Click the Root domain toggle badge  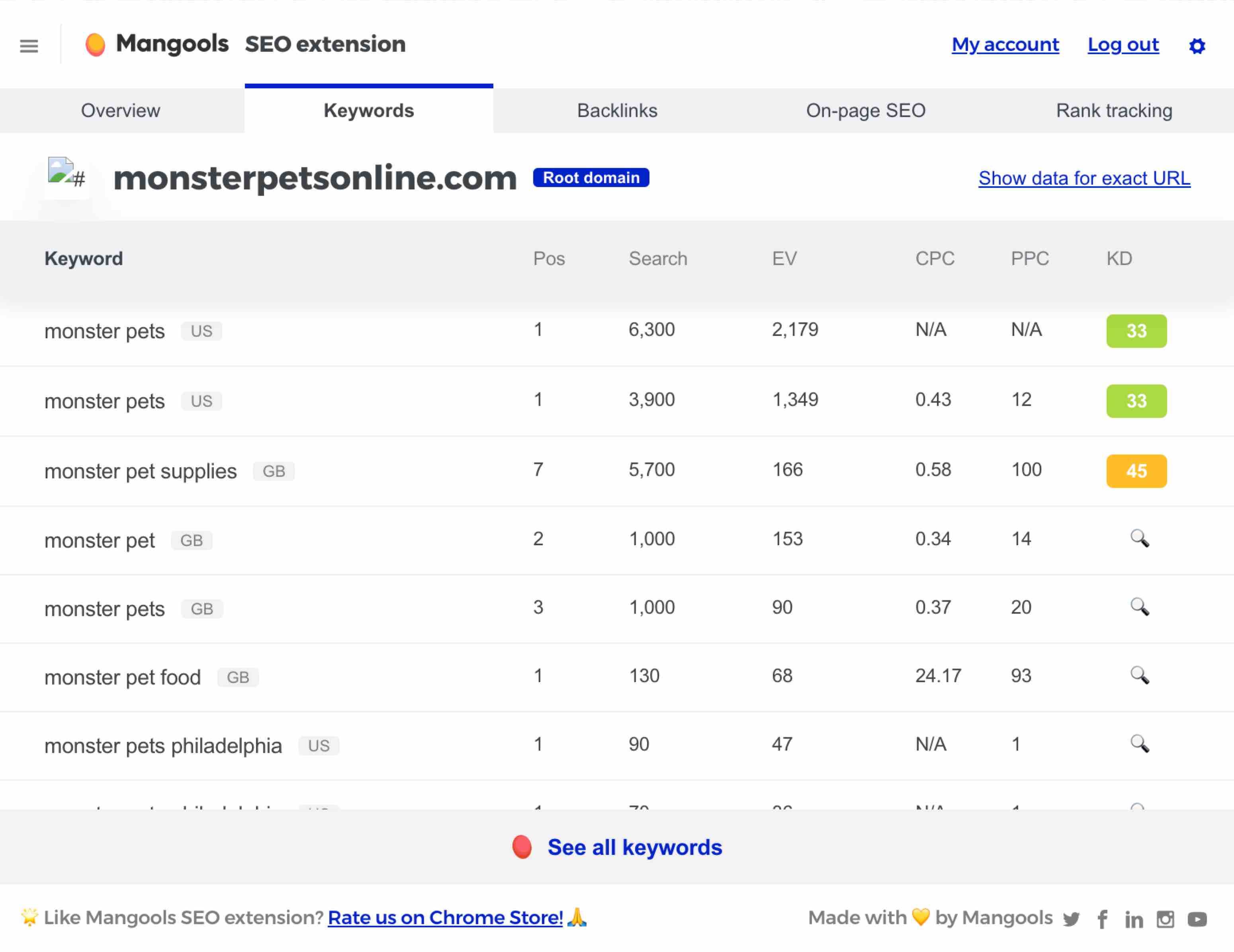[x=590, y=178]
